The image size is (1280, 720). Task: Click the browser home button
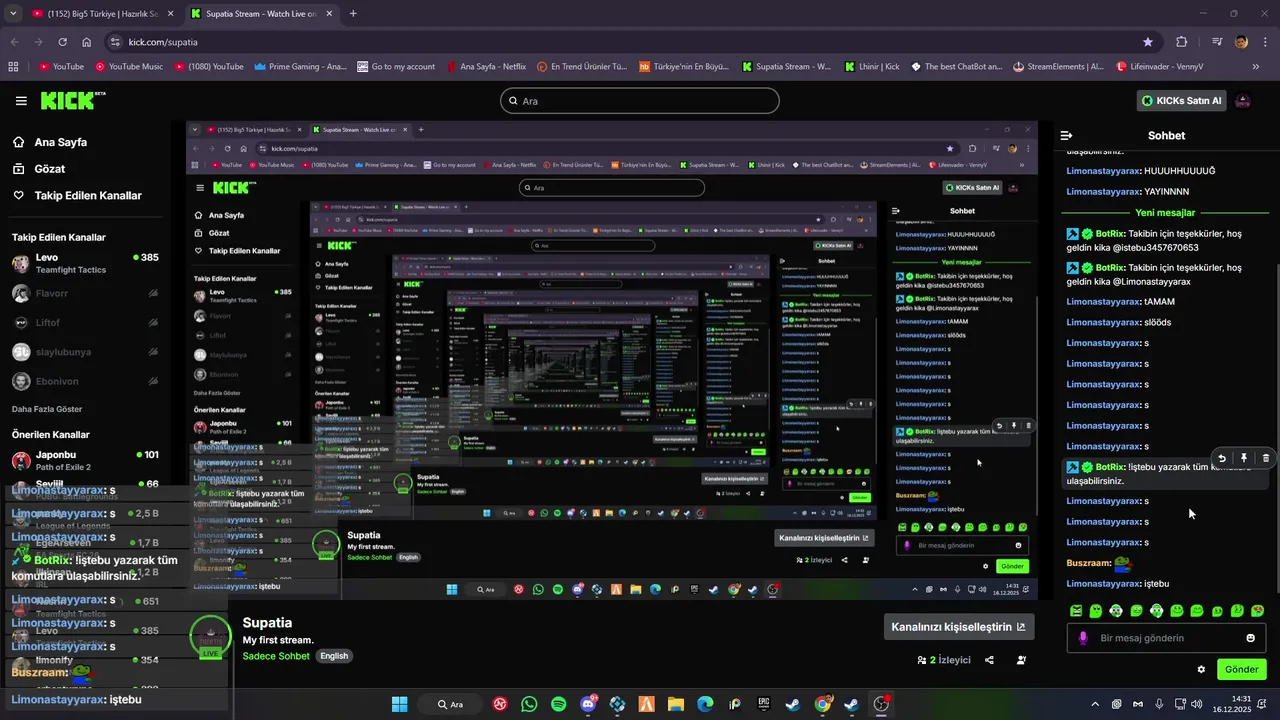87,42
